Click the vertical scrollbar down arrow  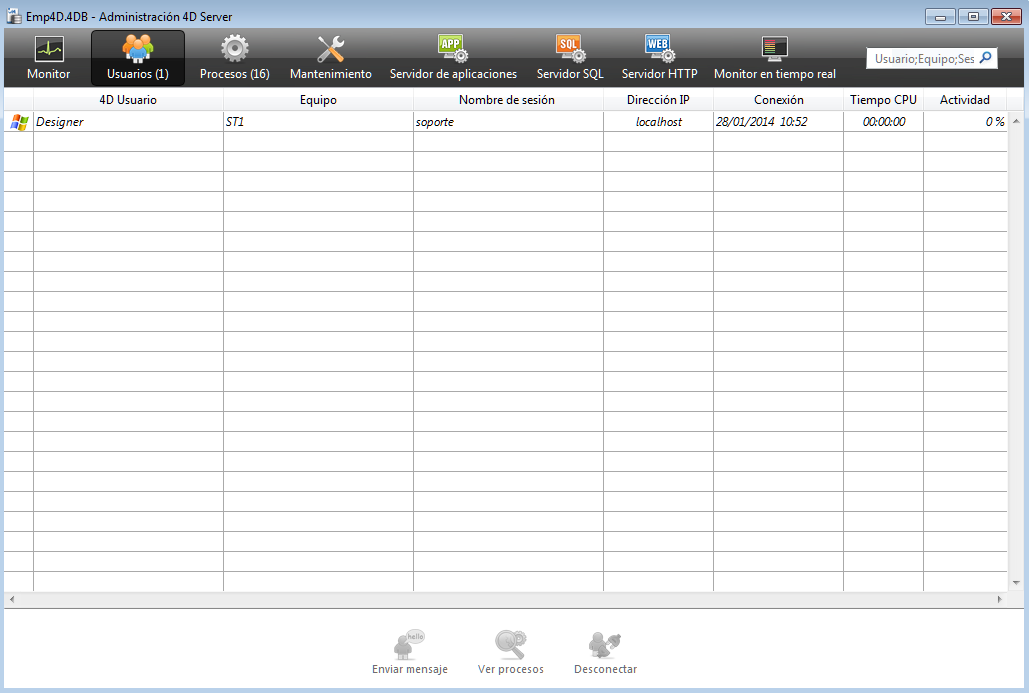pos(1016,583)
